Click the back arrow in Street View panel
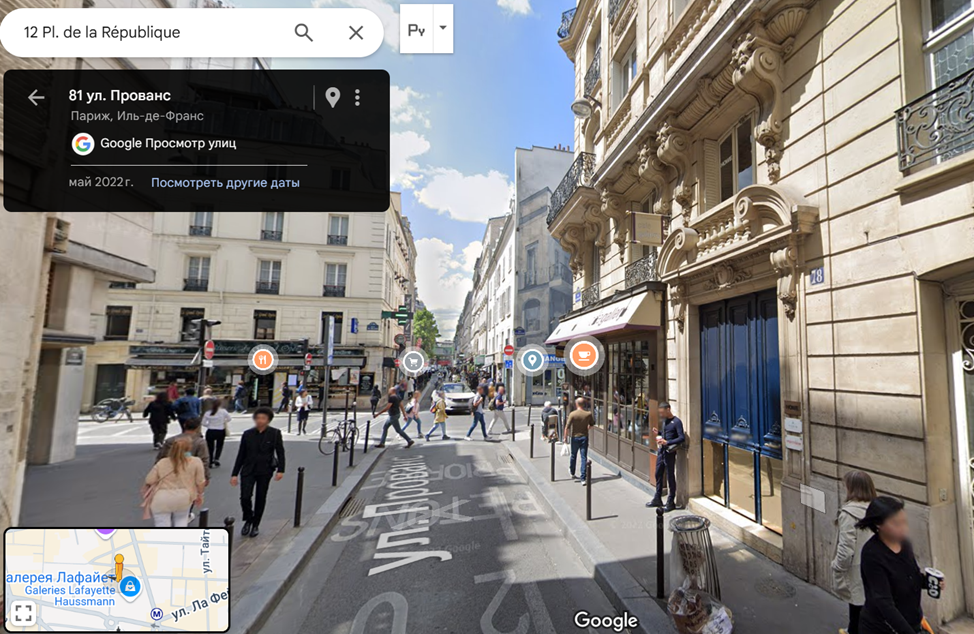The image size is (974, 634). tap(36, 97)
